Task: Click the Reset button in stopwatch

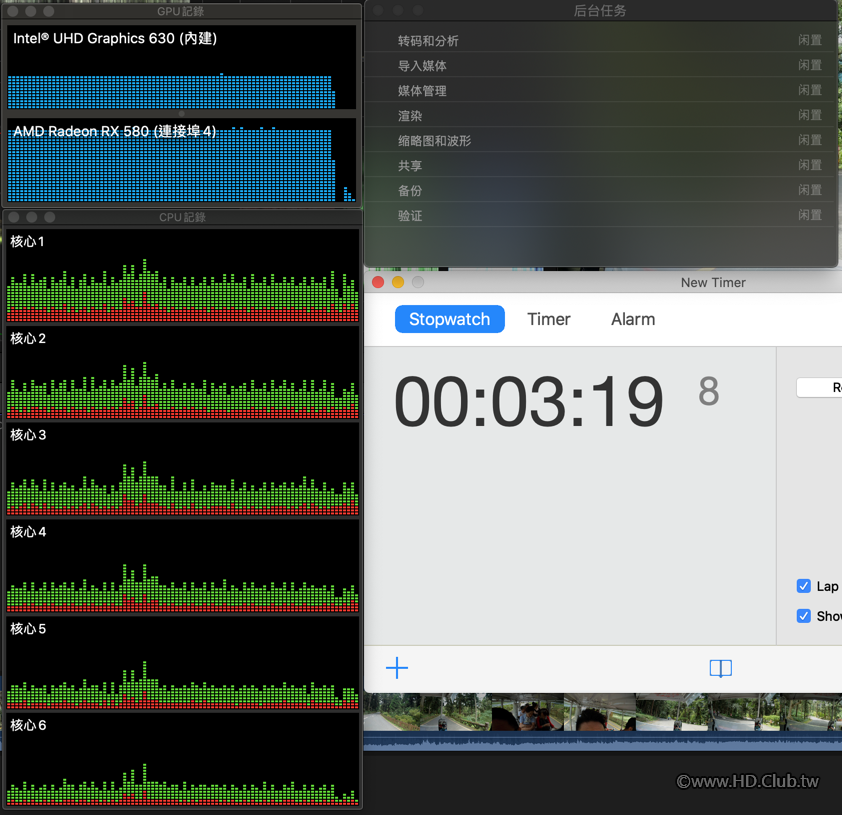Action: (x=819, y=388)
